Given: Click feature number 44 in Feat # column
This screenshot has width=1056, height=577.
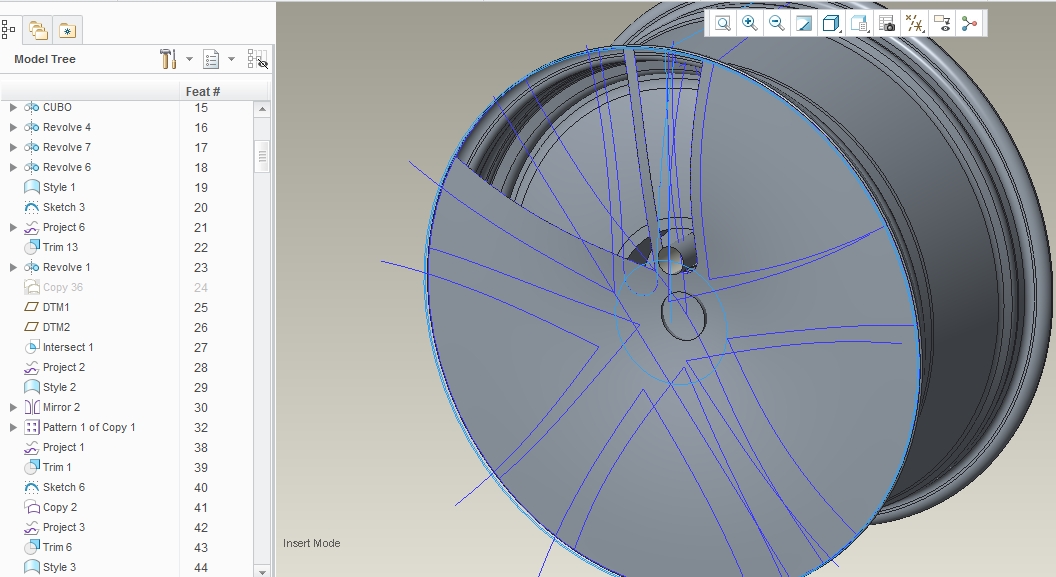Looking at the screenshot, I should tap(201, 568).
